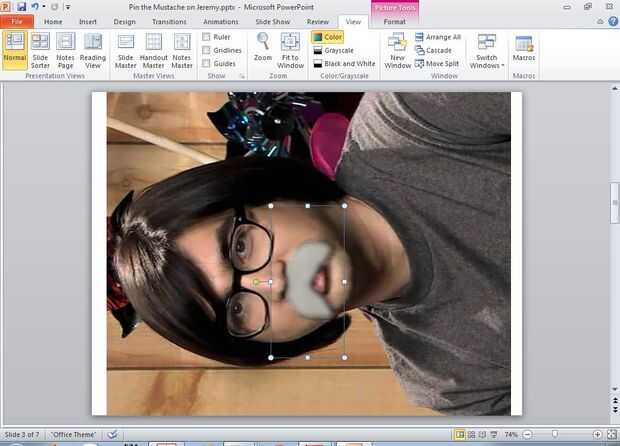Image resolution: width=620 pixels, height=446 pixels.
Task: Click zoom in plus button
Action: pos(597,435)
